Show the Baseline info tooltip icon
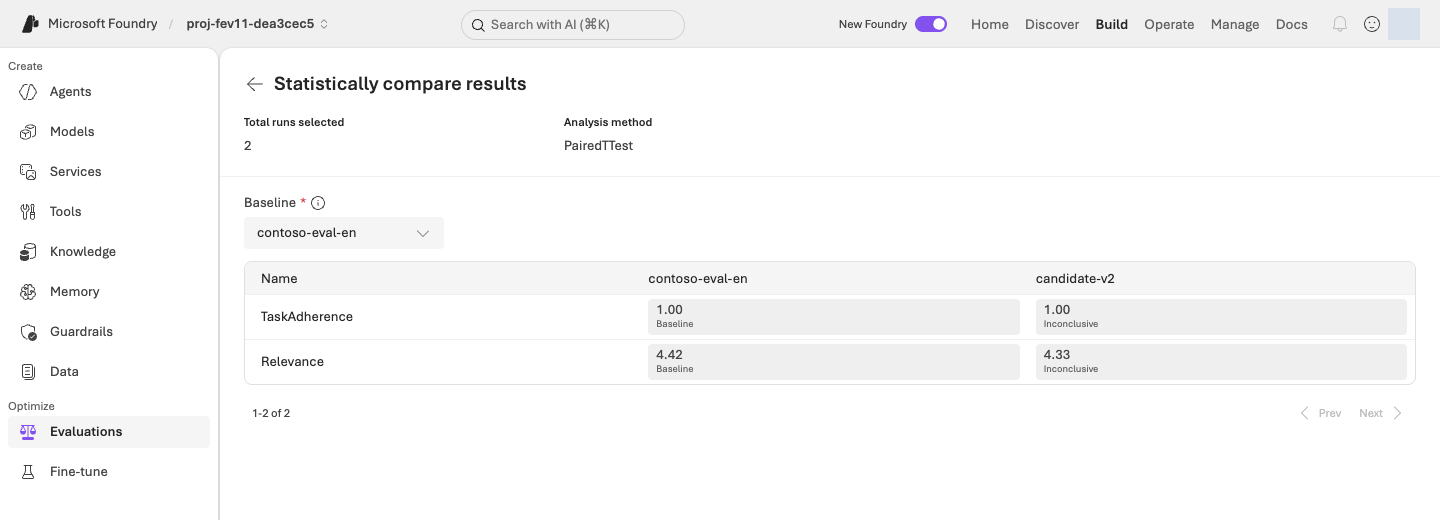1440x520 pixels. pos(318,203)
